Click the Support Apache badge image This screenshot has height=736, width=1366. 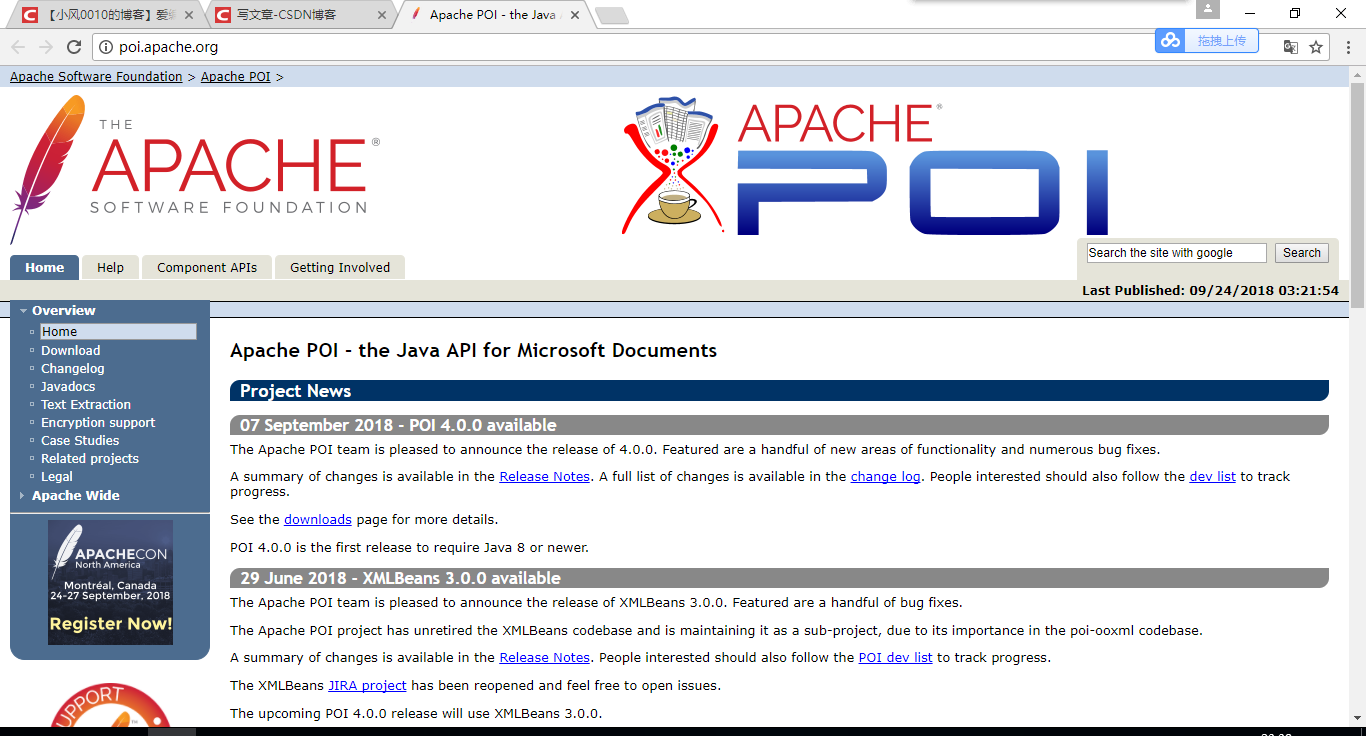110,703
